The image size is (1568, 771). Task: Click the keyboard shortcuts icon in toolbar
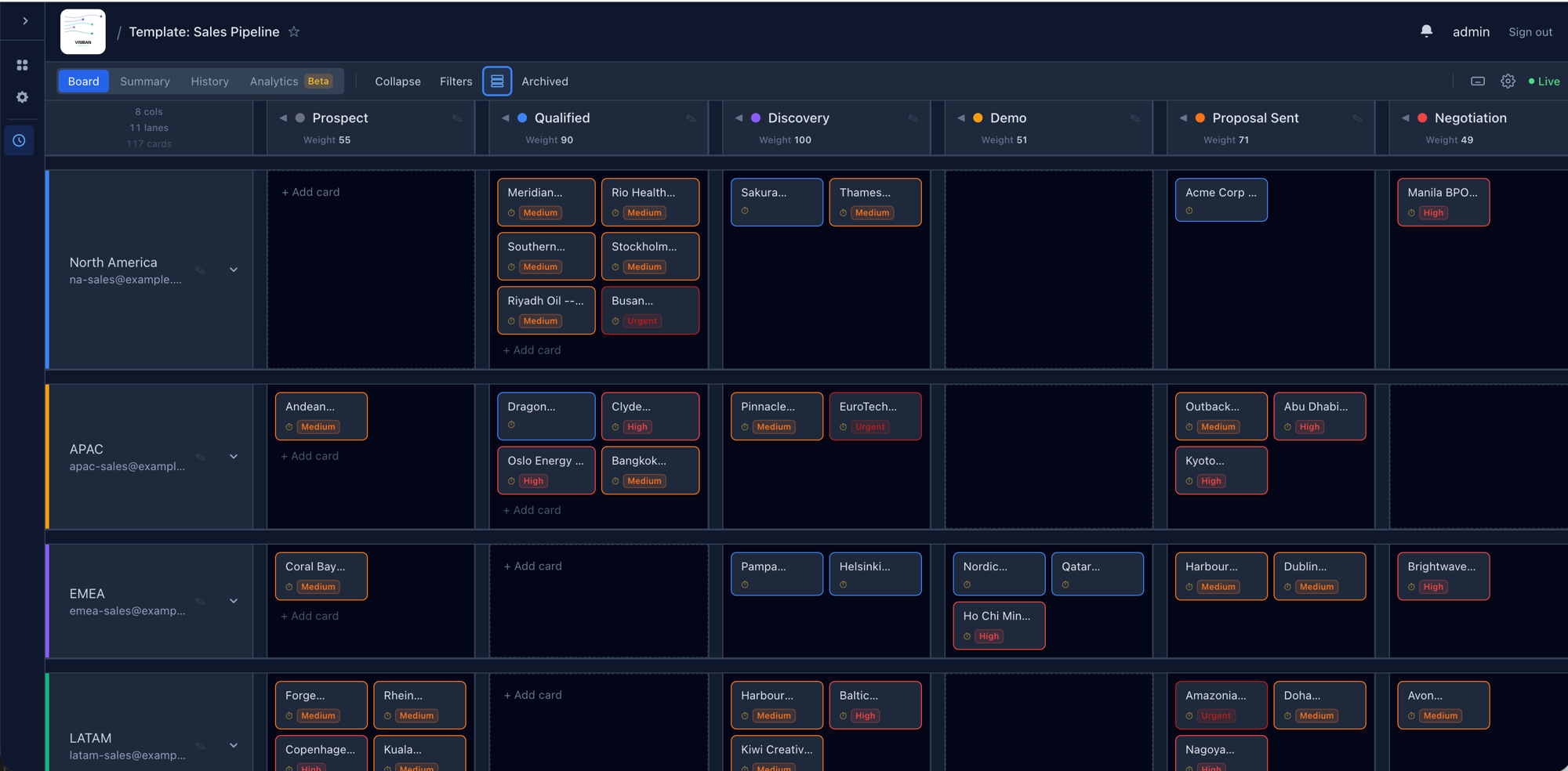tap(1477, 81)
